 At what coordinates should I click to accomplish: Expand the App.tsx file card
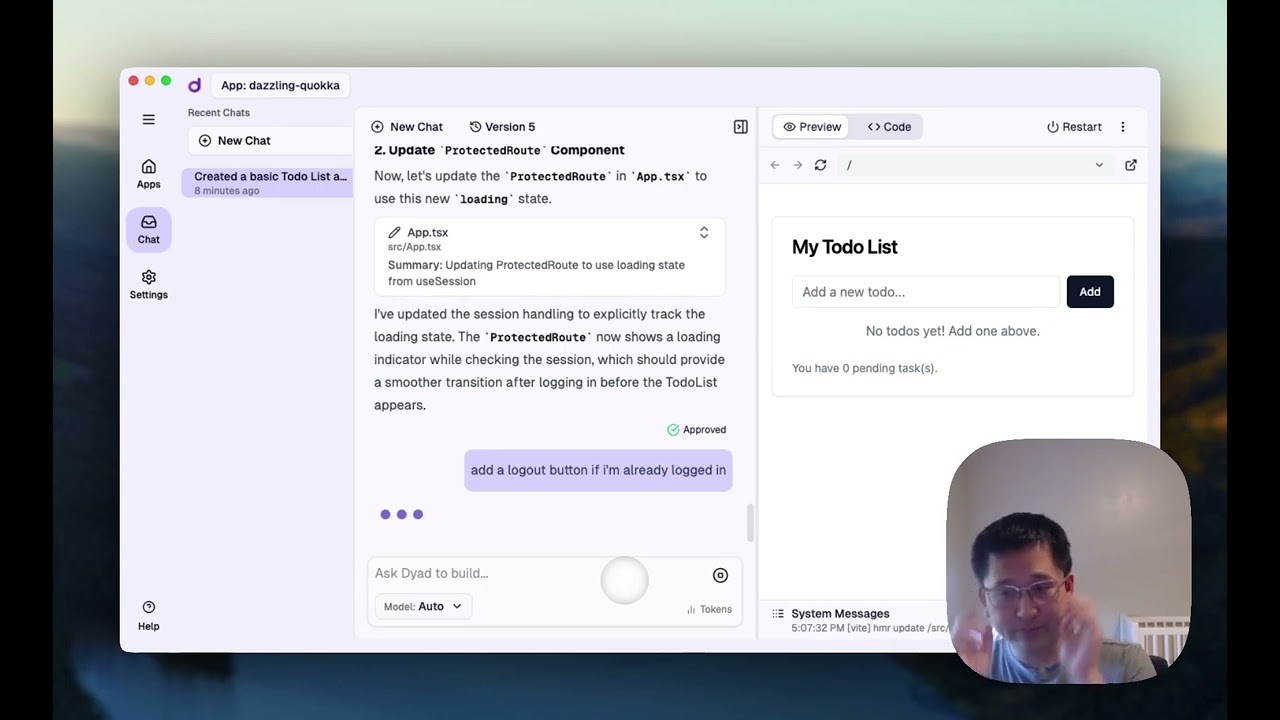704,232
